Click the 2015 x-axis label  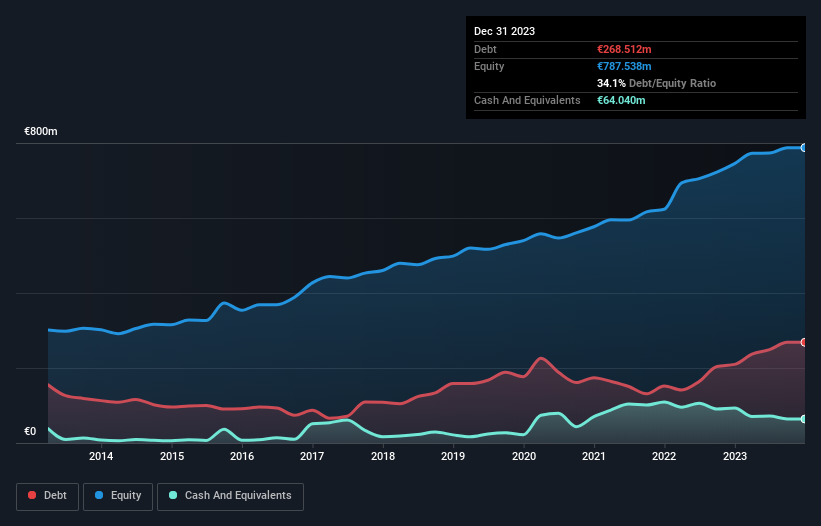(x=172, y=456)
